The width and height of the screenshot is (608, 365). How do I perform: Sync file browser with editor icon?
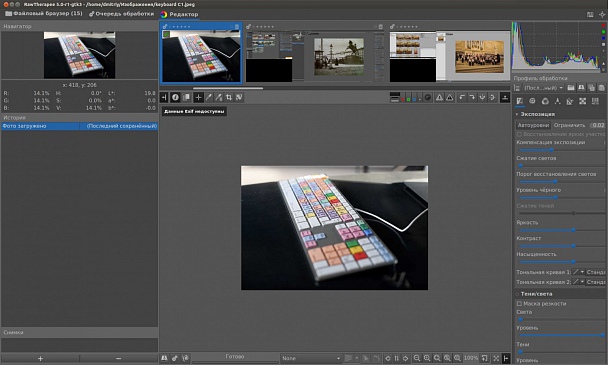[x=396, y=358]
